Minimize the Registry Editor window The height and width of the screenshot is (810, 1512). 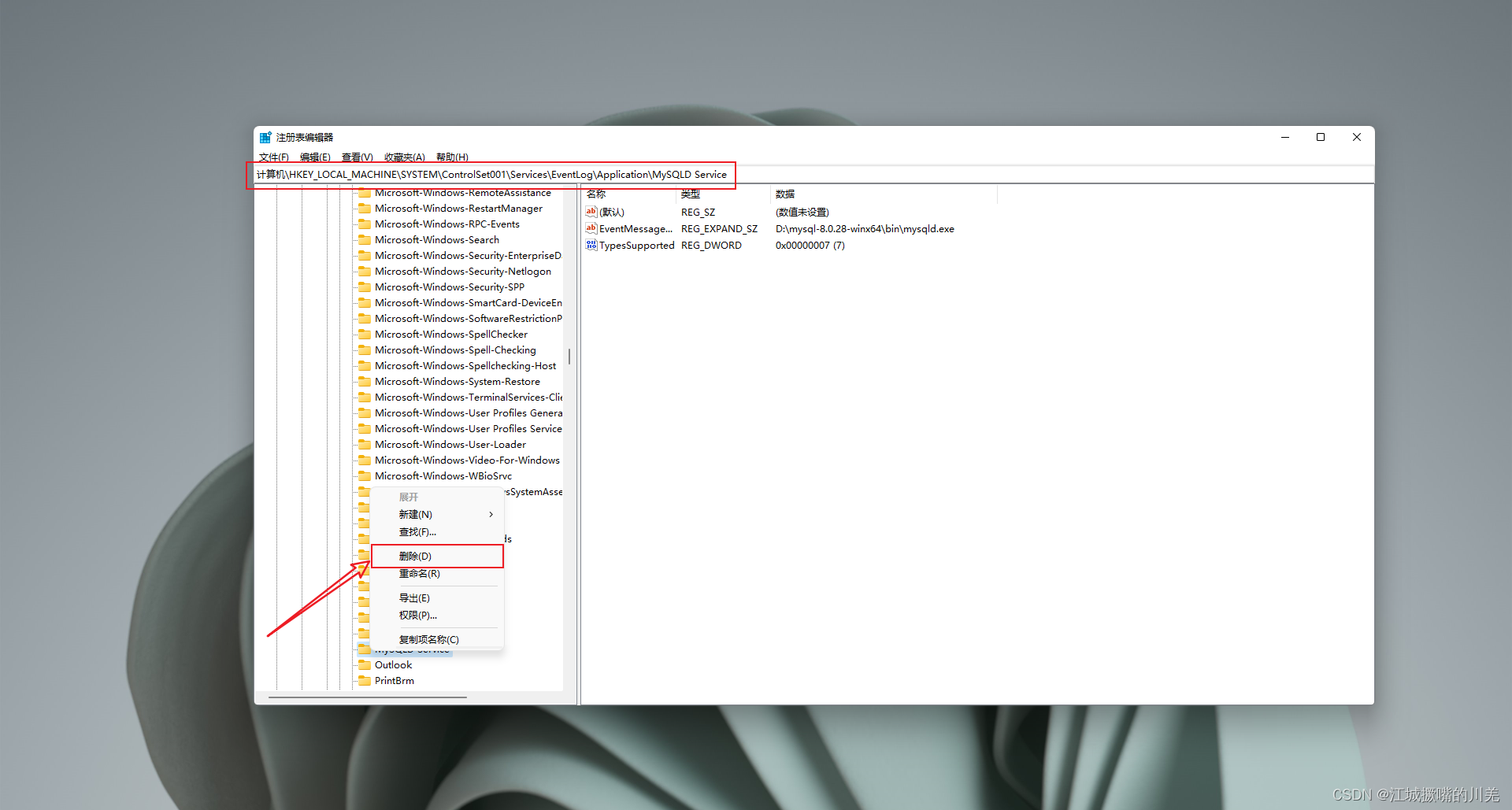point(1285,137)
